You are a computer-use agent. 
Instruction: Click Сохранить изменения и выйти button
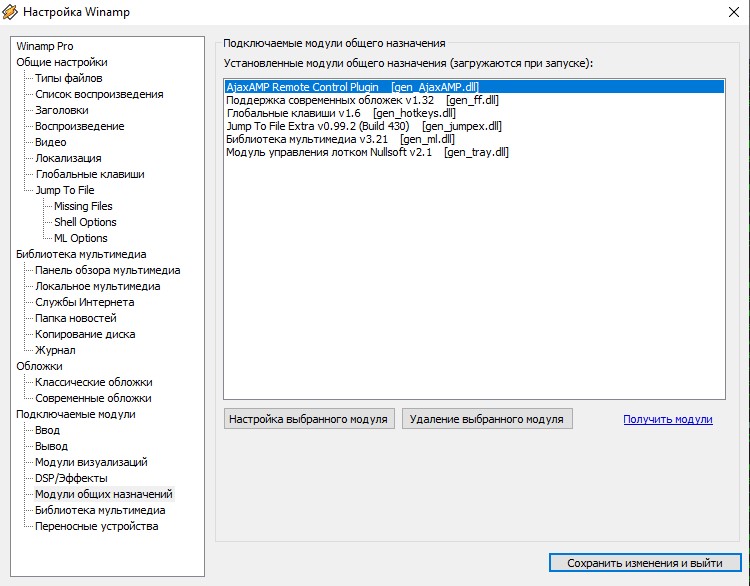[x=645, y=563]
